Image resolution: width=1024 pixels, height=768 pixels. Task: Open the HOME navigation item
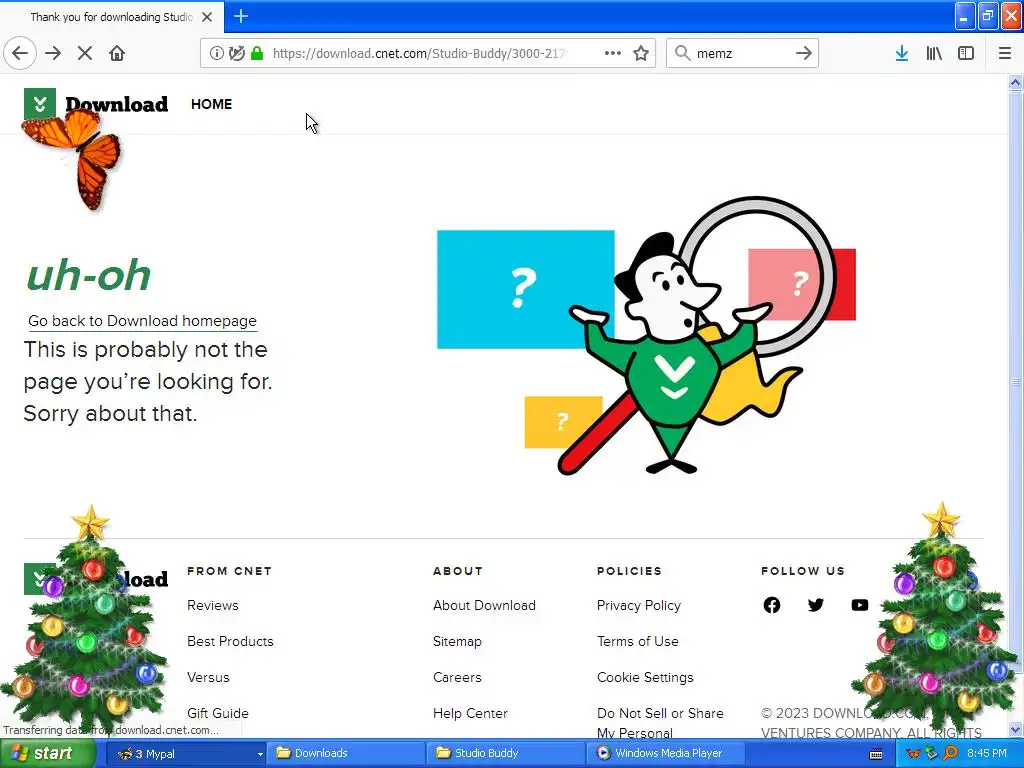pyautogui.click(x=212, y=104)
